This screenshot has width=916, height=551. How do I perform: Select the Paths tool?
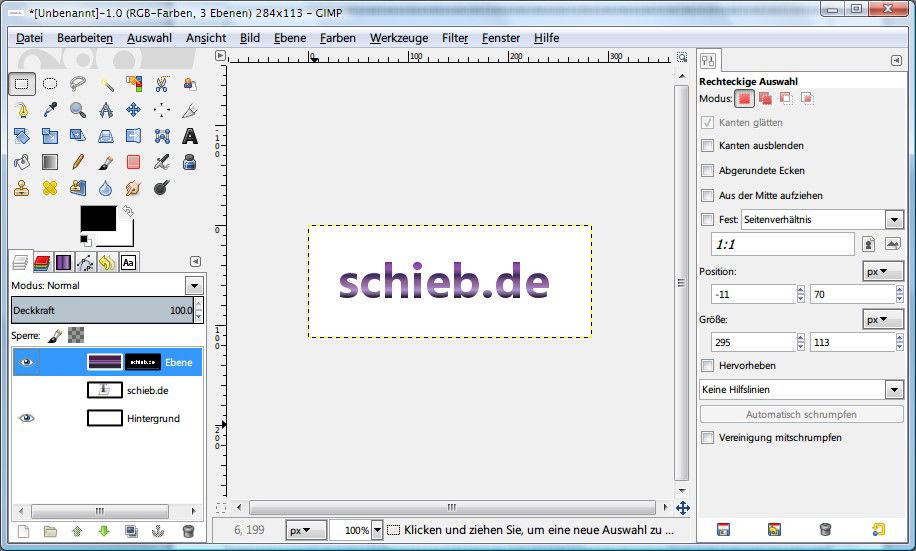[22, 110]
